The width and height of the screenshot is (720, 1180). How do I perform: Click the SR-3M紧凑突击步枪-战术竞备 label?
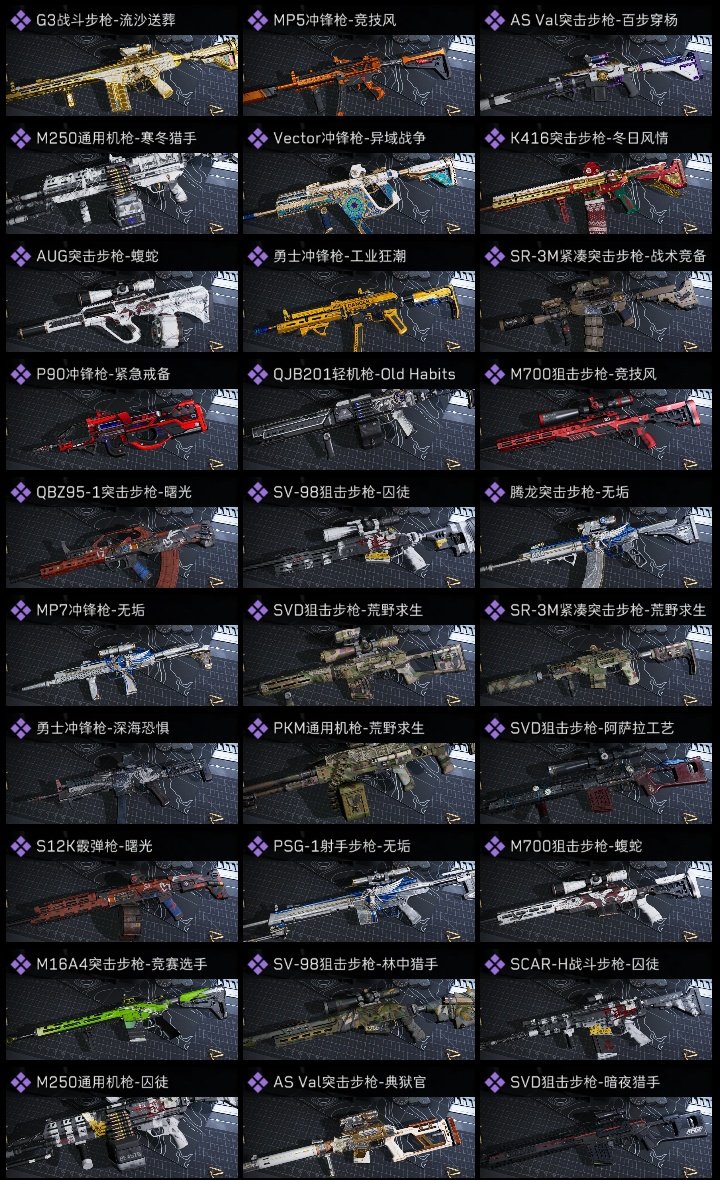tap(608, 256)
